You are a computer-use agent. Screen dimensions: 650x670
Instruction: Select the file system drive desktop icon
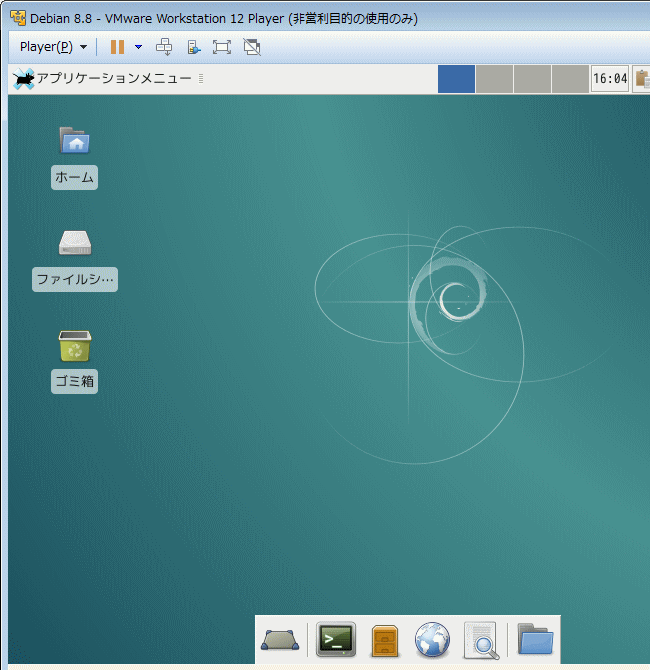[75, 243]
